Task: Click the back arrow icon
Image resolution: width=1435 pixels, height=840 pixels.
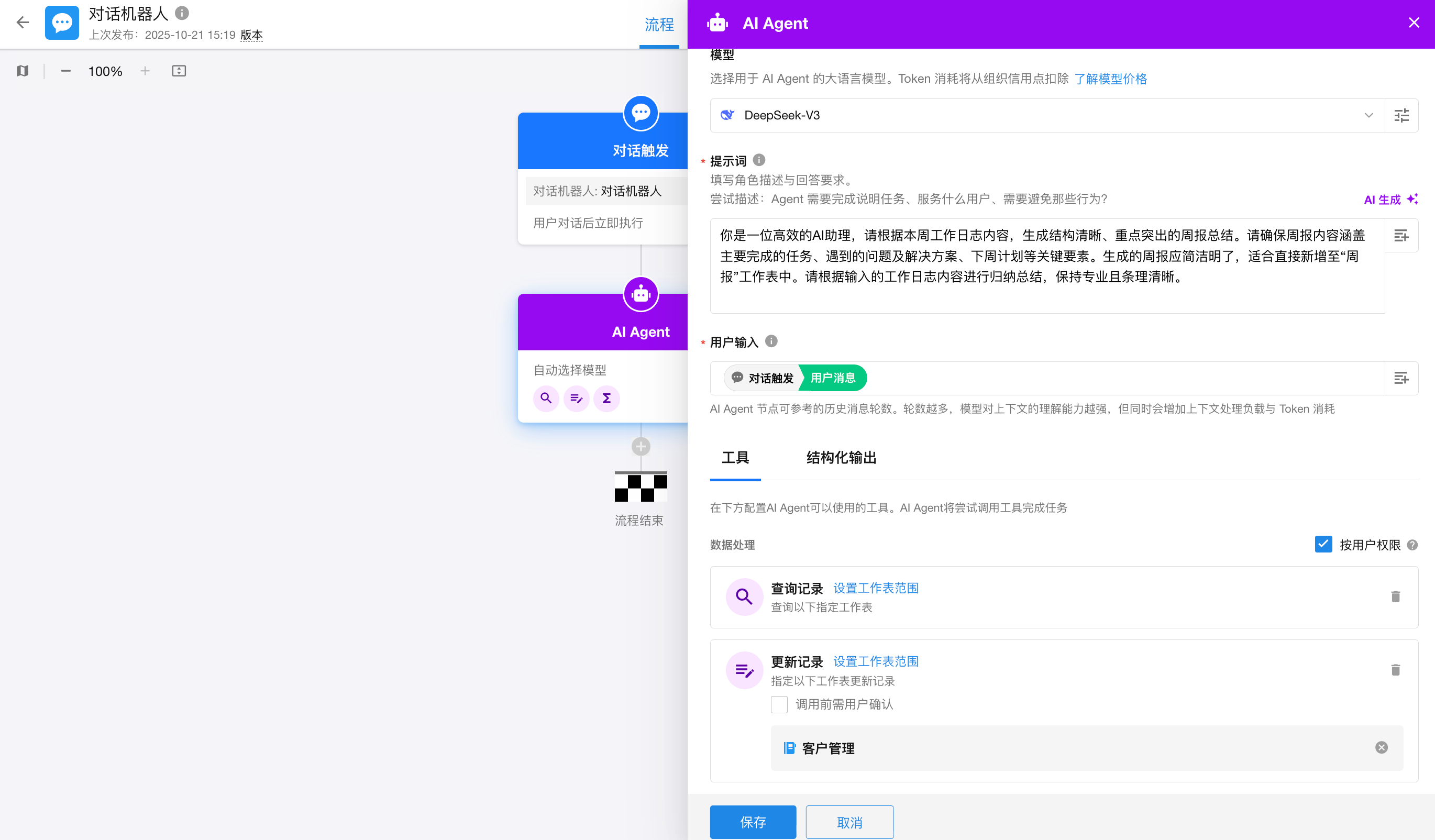Action: pyautogui.click(x=23, y=22)
